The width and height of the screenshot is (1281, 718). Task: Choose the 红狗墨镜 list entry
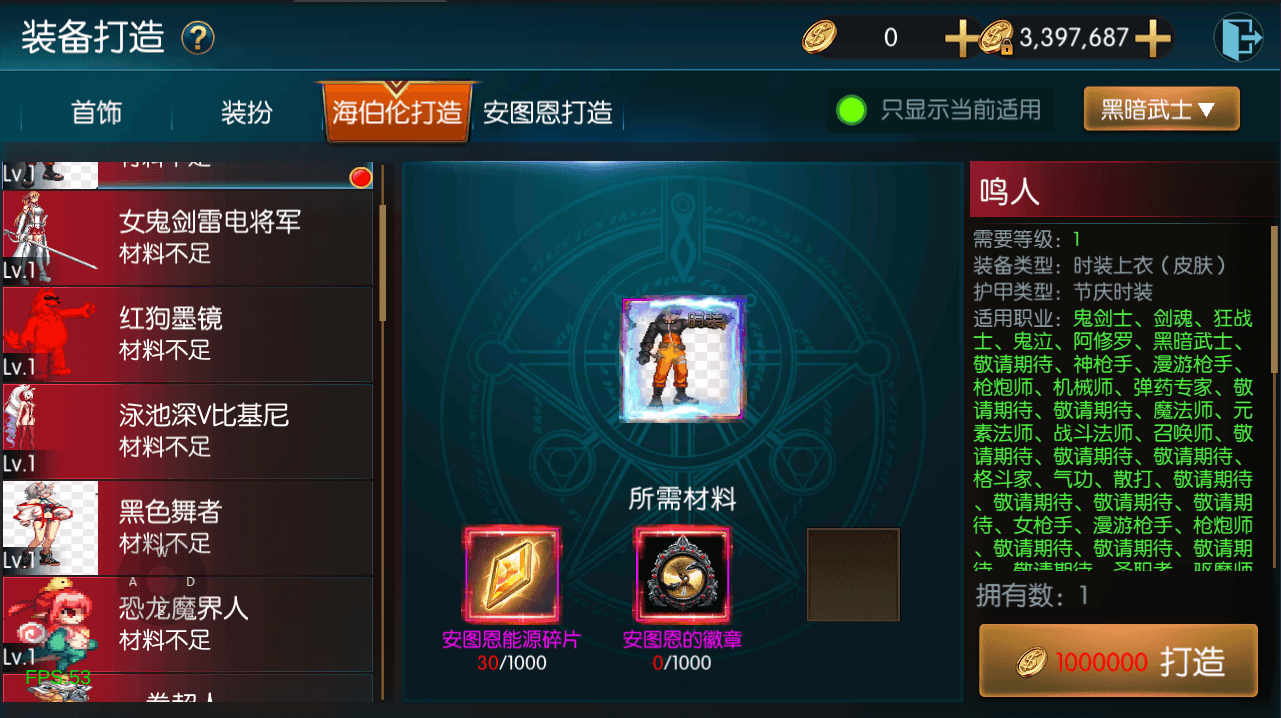click(188, 334)
